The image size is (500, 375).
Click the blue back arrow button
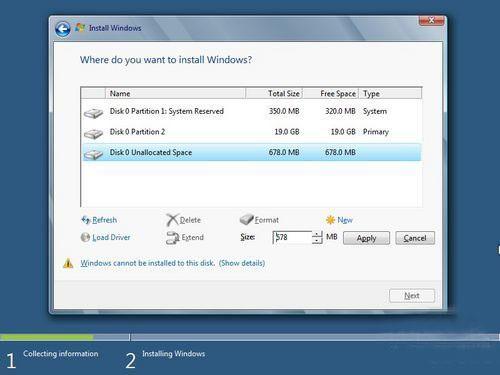[63, 29]
